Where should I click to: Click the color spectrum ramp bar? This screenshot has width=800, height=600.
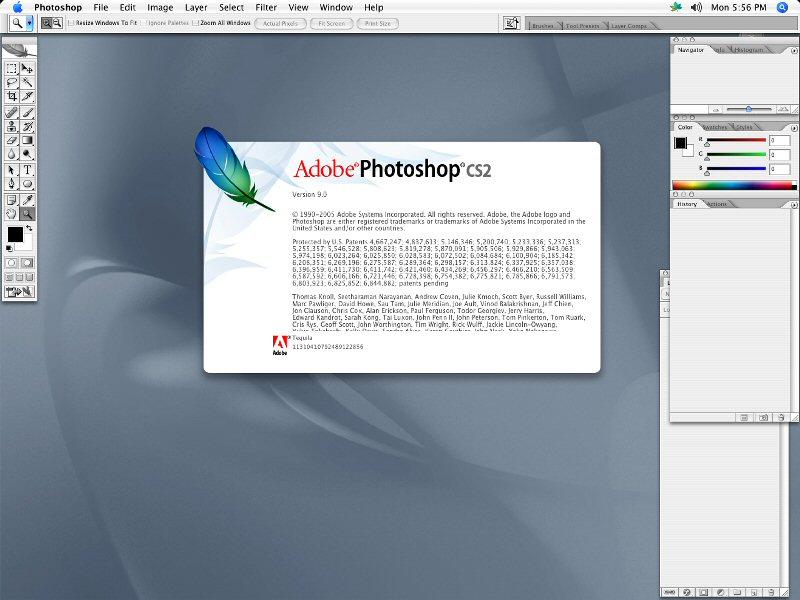click(x=732, y=185)
